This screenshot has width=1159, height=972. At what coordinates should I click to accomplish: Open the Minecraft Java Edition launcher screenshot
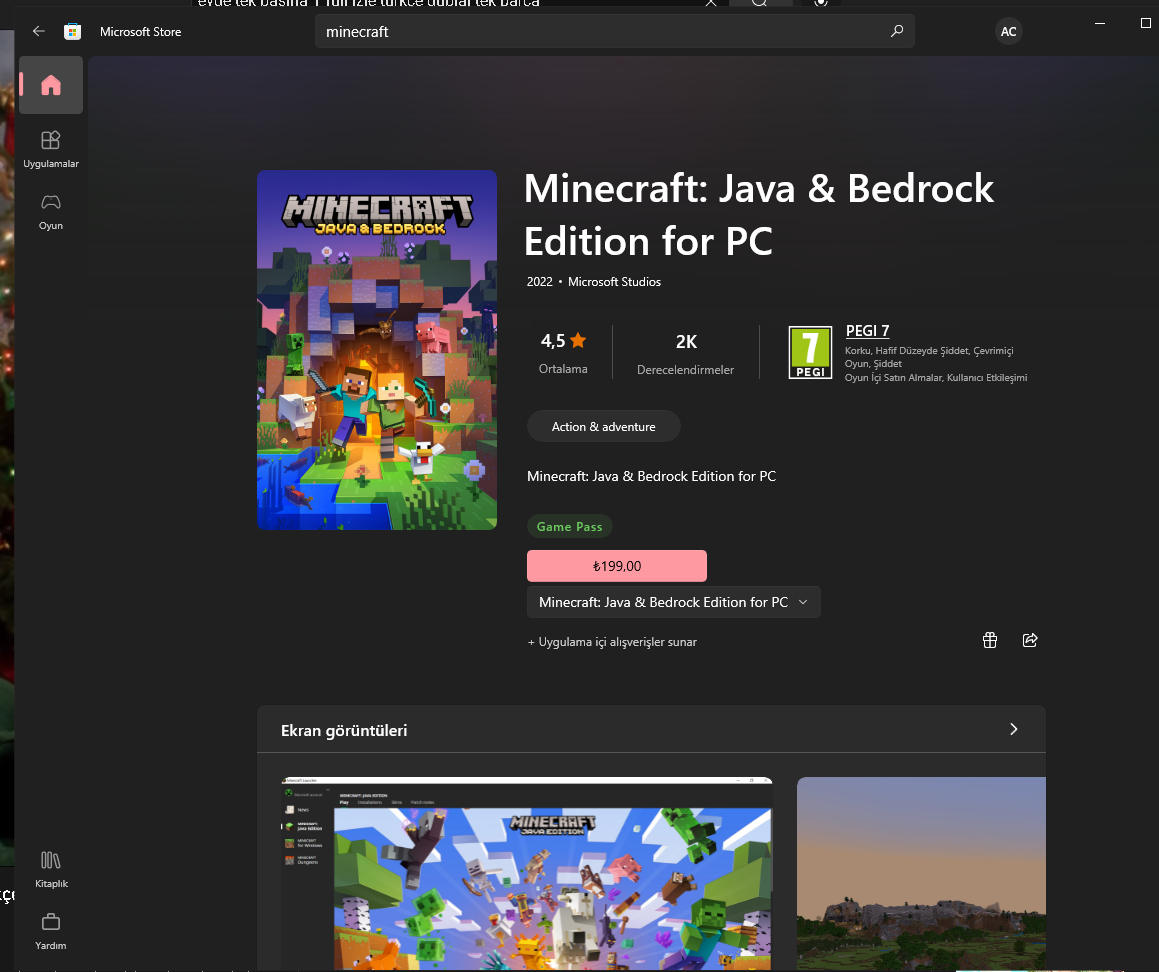pyautogui.click(x=527, y=873)
